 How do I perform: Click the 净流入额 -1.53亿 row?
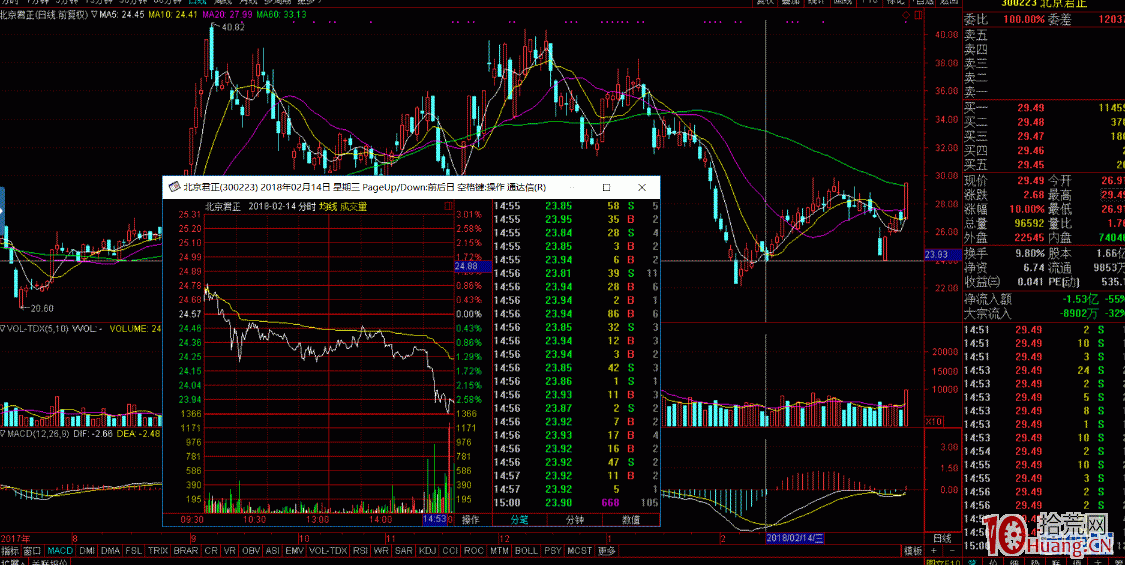point(1043,298)
